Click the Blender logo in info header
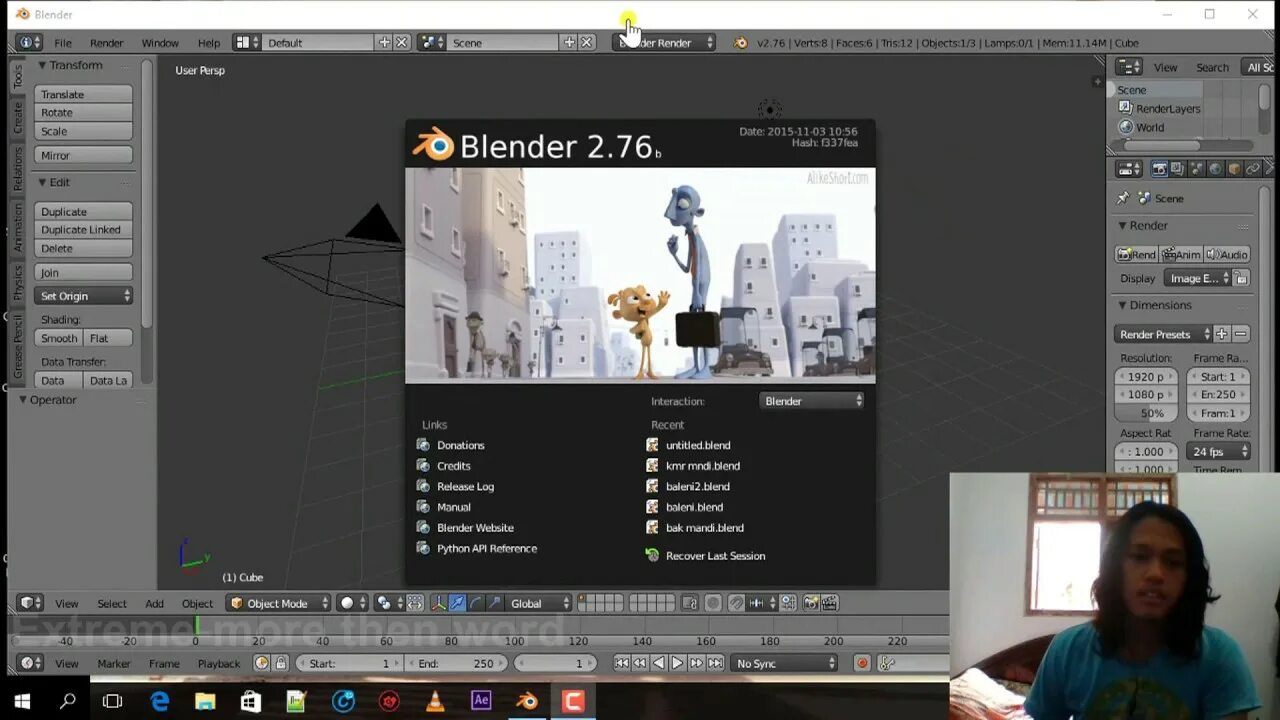 click(740, 43)
